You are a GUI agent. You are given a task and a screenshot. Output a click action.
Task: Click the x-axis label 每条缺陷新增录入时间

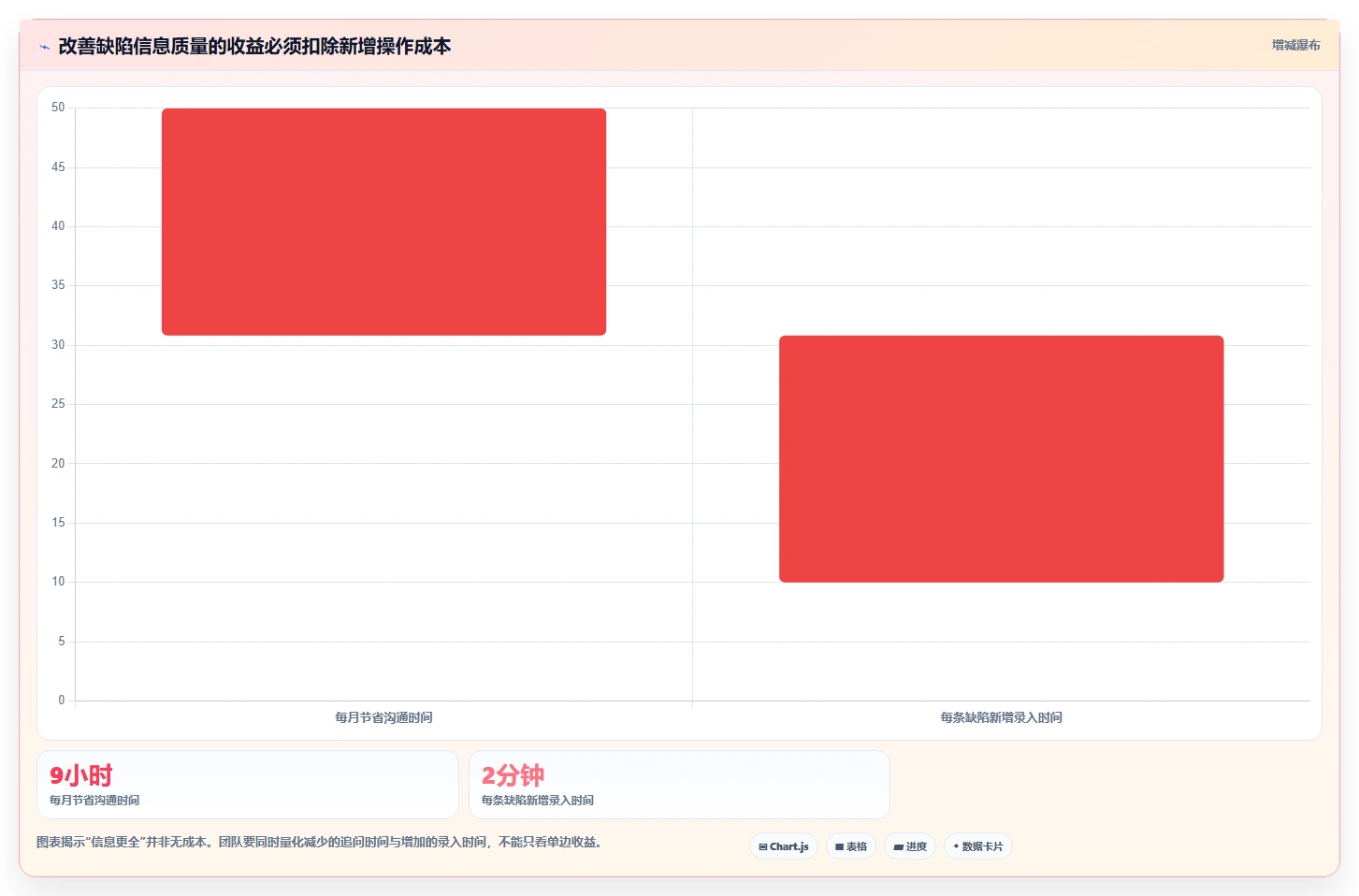1001,717
